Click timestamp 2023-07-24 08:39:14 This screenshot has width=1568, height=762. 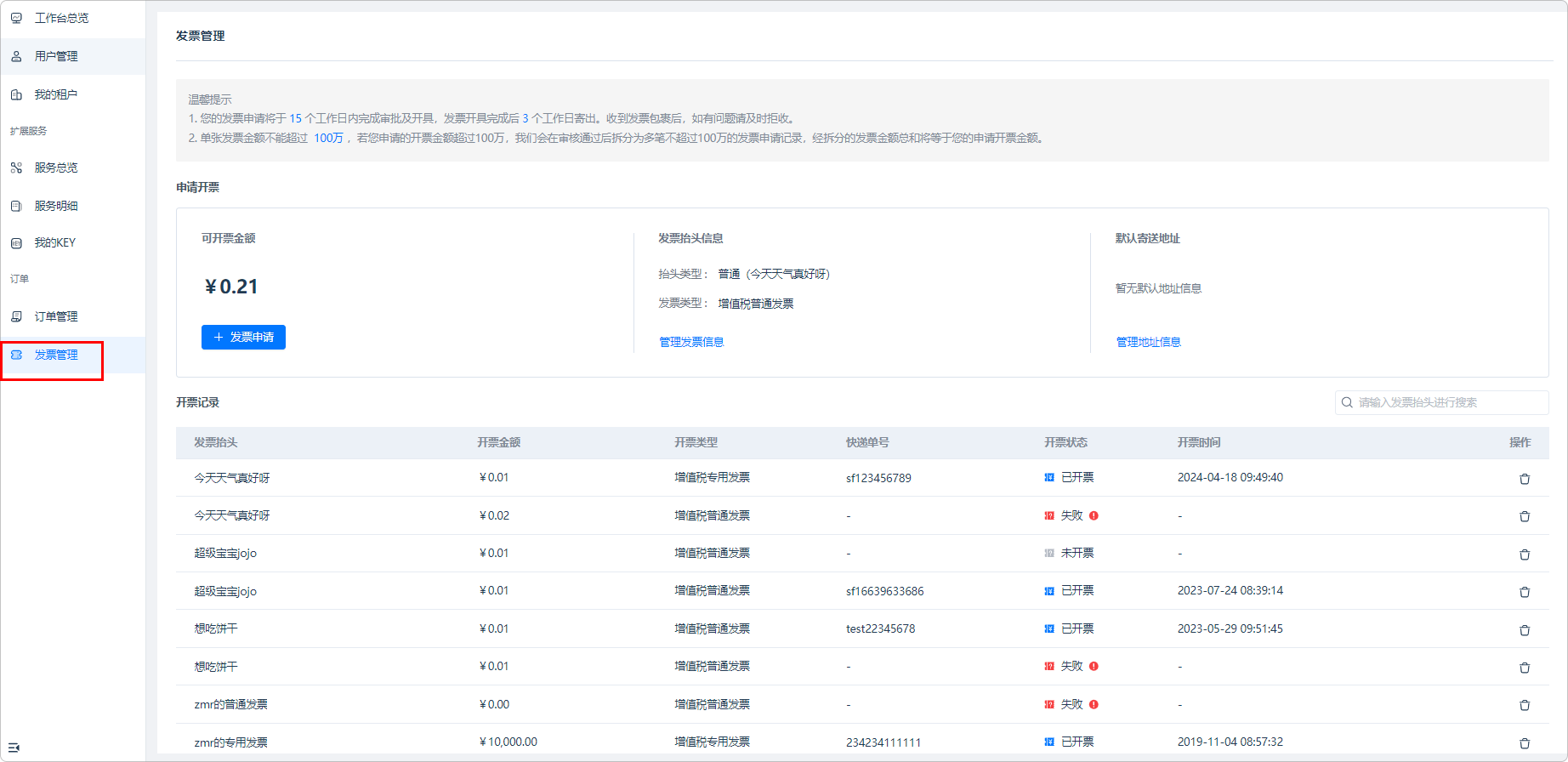(1230, 590)
